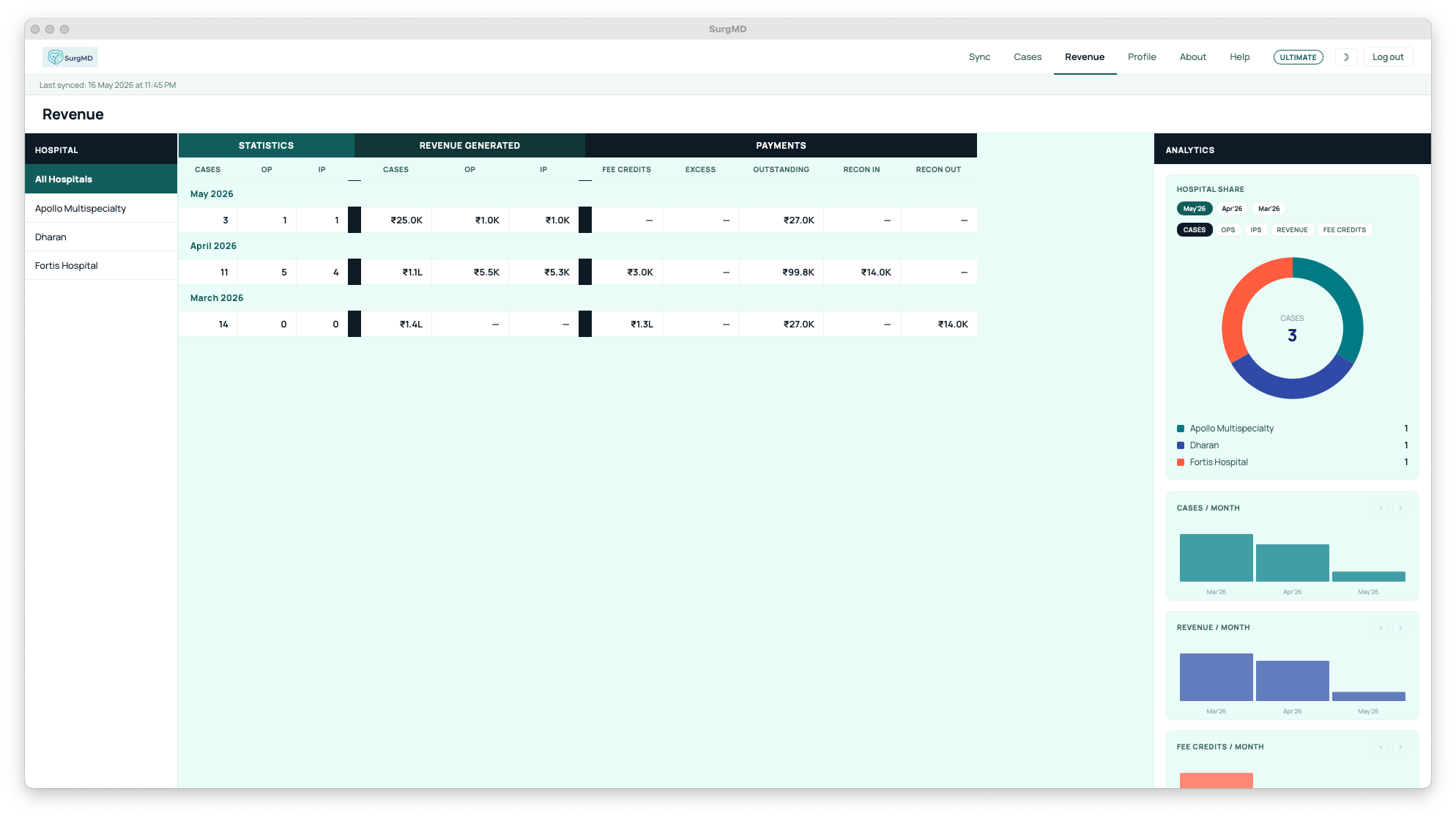The height and width of the screenshot is (819, 1456).
Task: Click the RECON OUT column header
Action: point(939,170)
